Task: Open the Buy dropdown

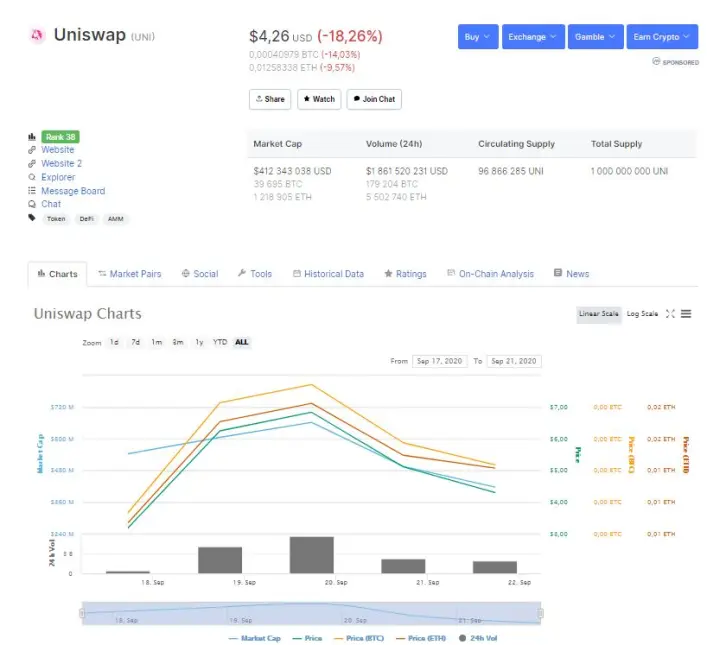Action: (x=478, y=37)
